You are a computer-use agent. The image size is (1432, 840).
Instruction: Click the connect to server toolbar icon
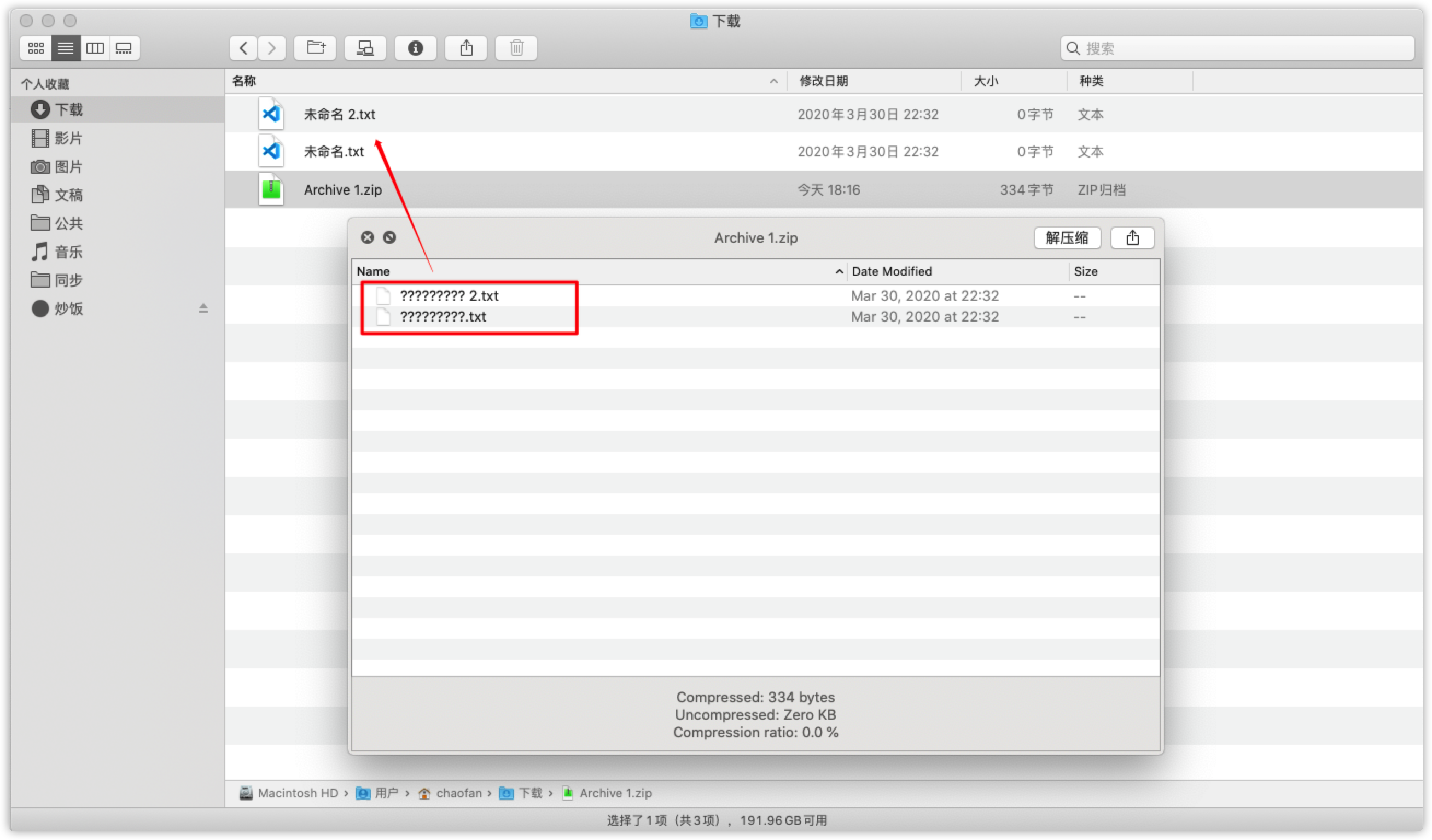pyautogui.click(x=365, y=48)
